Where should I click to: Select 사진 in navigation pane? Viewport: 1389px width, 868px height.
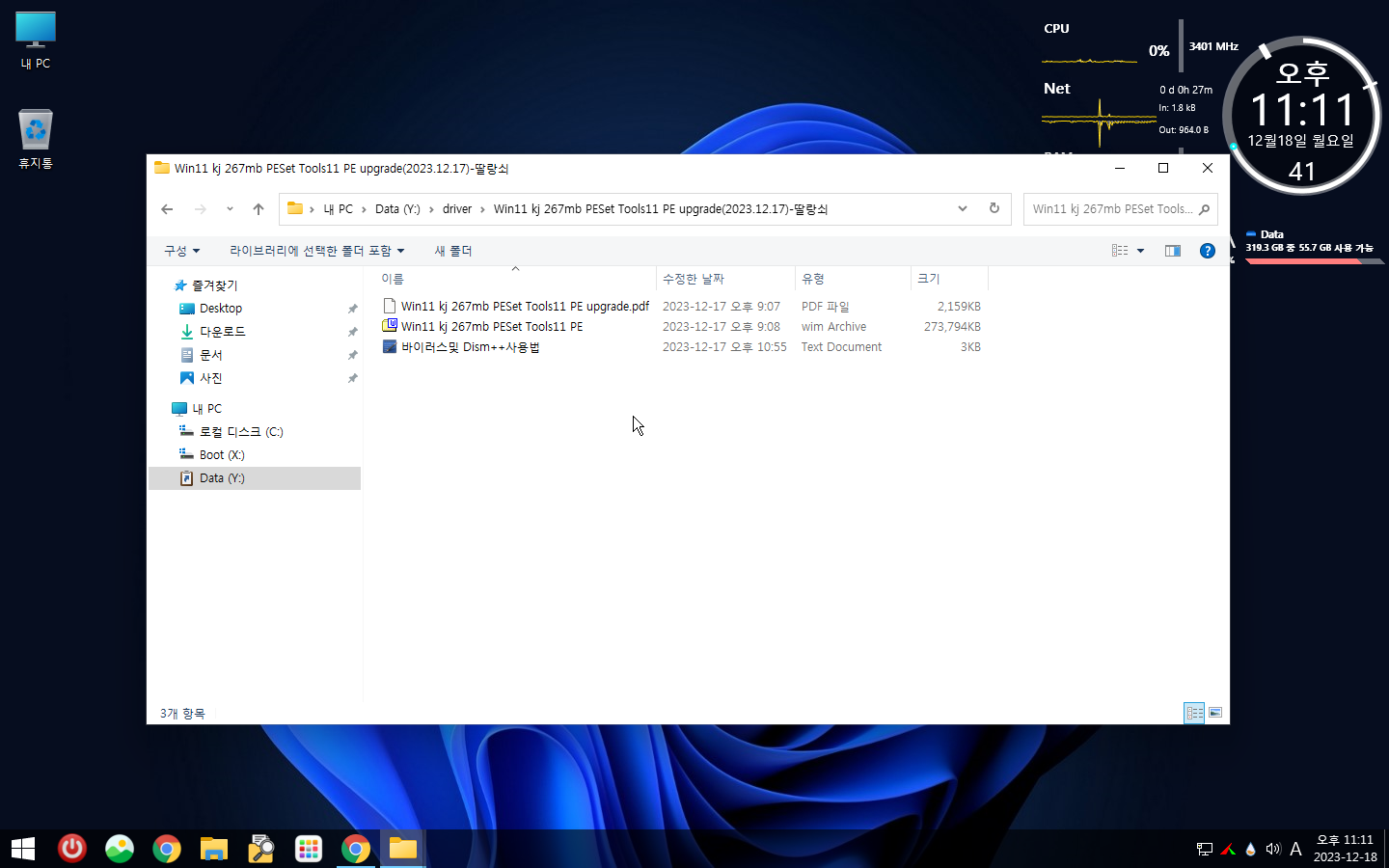[210, 378]
